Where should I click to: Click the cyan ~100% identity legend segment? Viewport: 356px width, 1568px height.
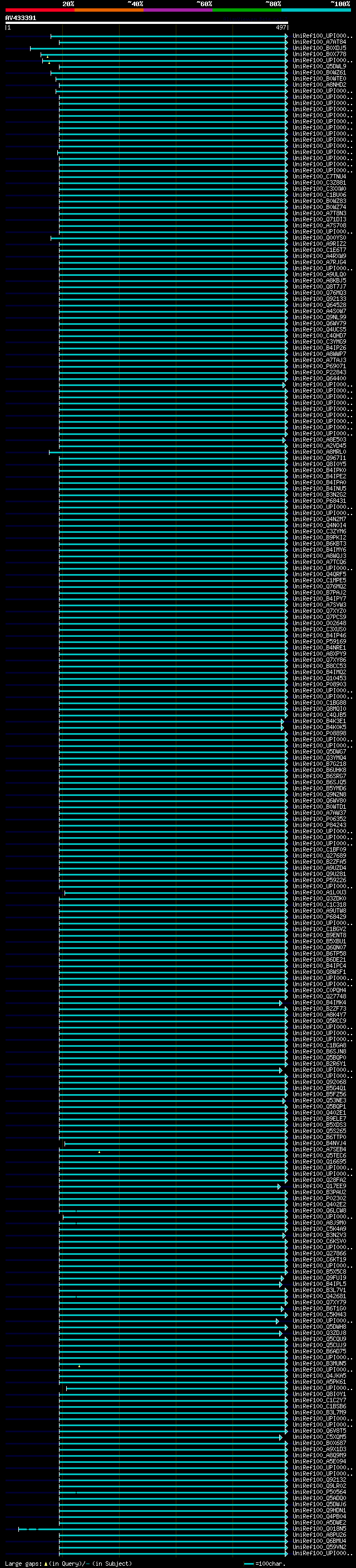tap(317, 10)
